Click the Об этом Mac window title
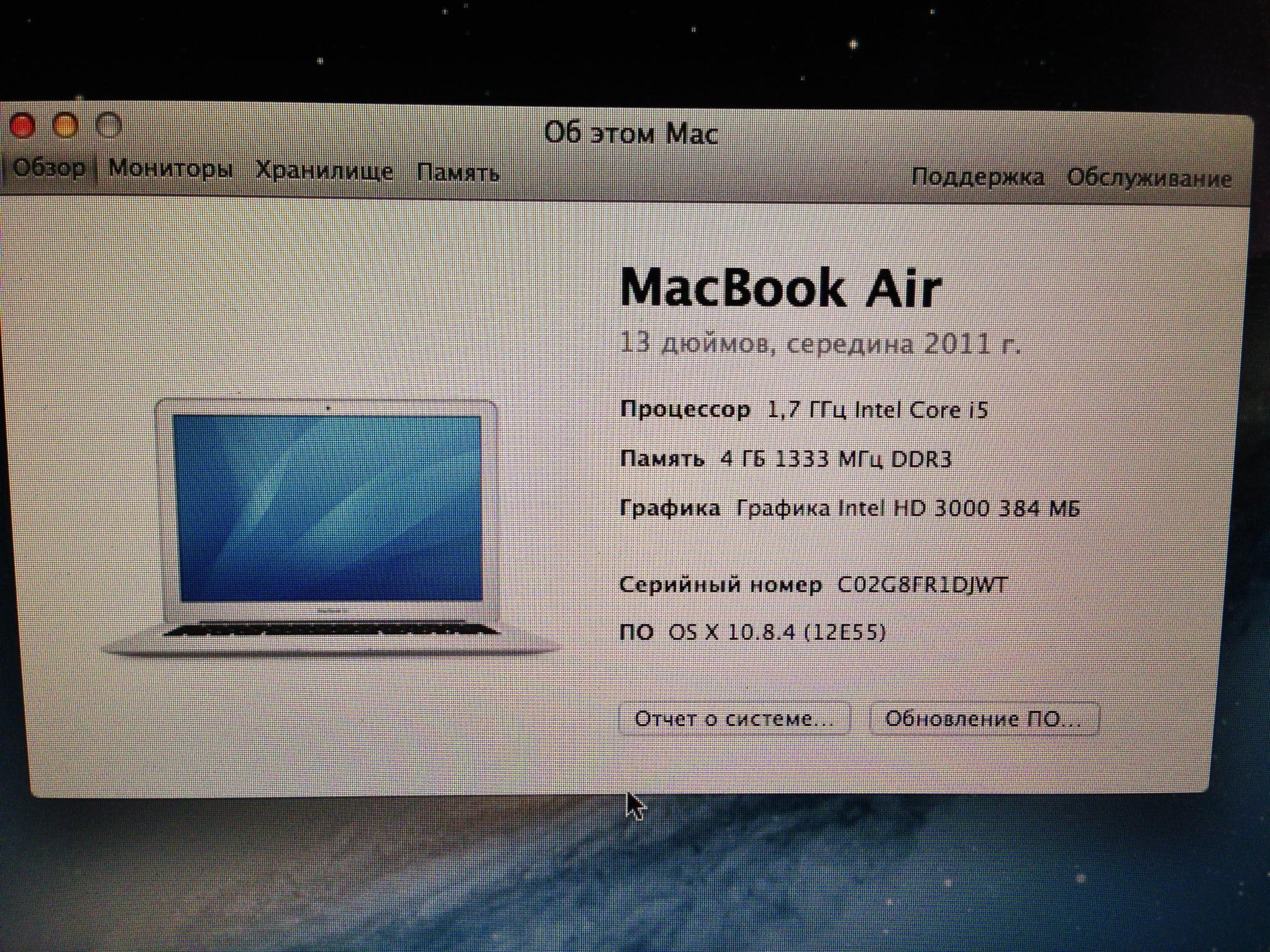Screen dimensions: 1270x952 pyautogui.click(x=631, y=134)
